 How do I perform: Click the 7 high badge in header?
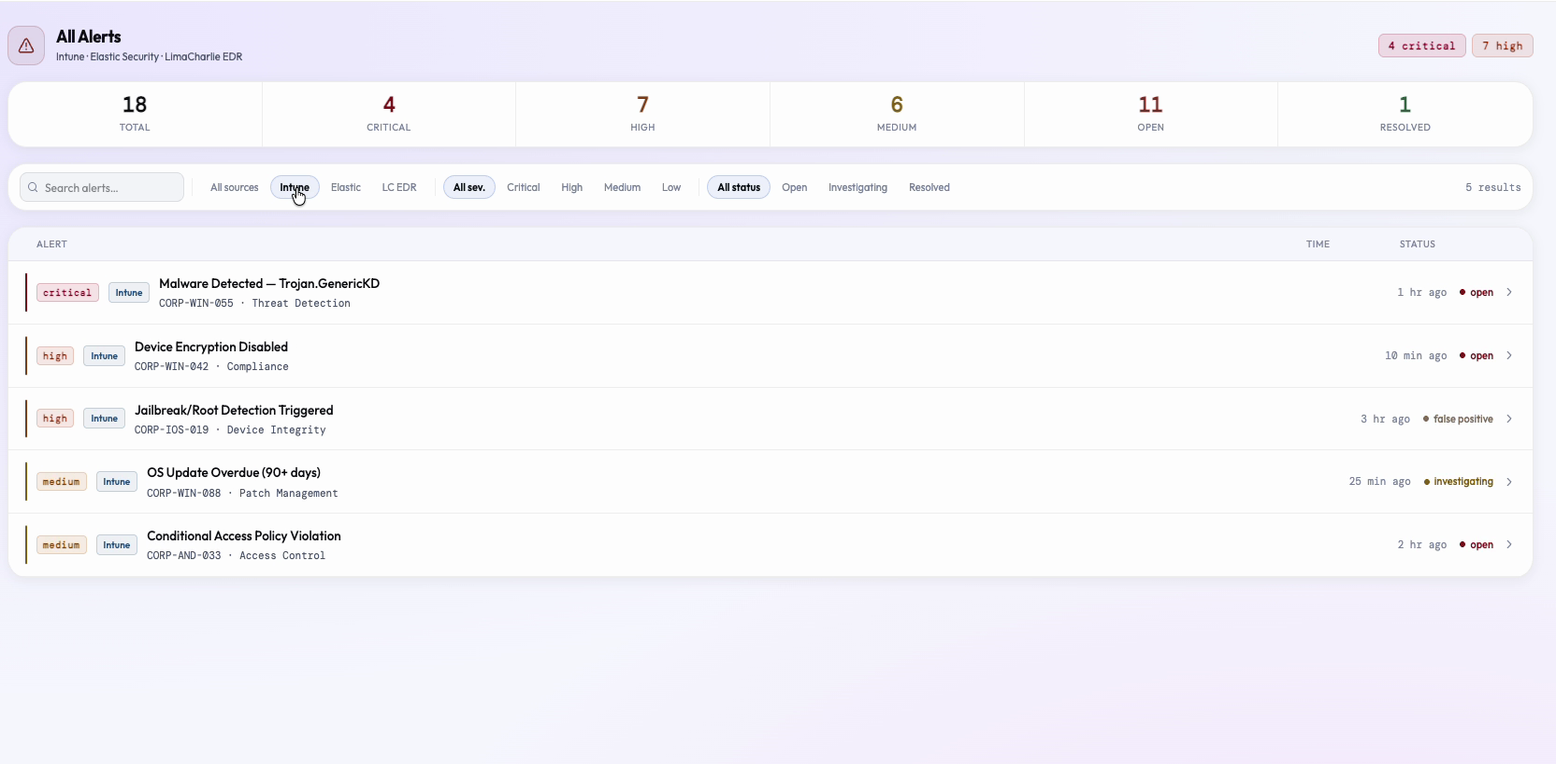click(x=1502, y=46)
